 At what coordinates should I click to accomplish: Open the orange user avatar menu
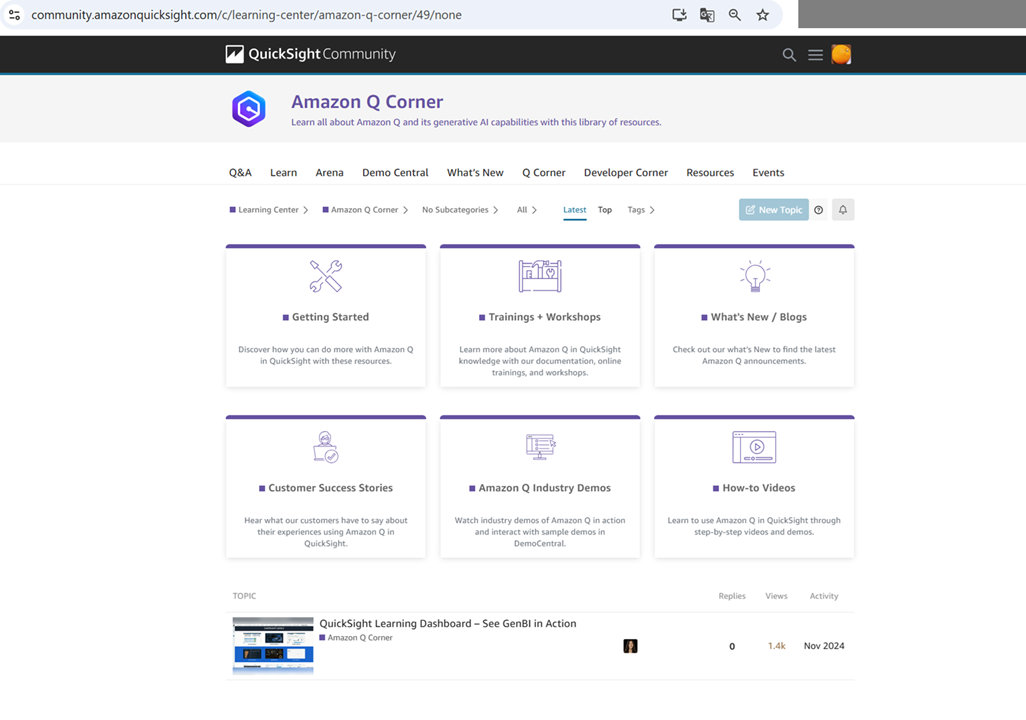point(841,54)
